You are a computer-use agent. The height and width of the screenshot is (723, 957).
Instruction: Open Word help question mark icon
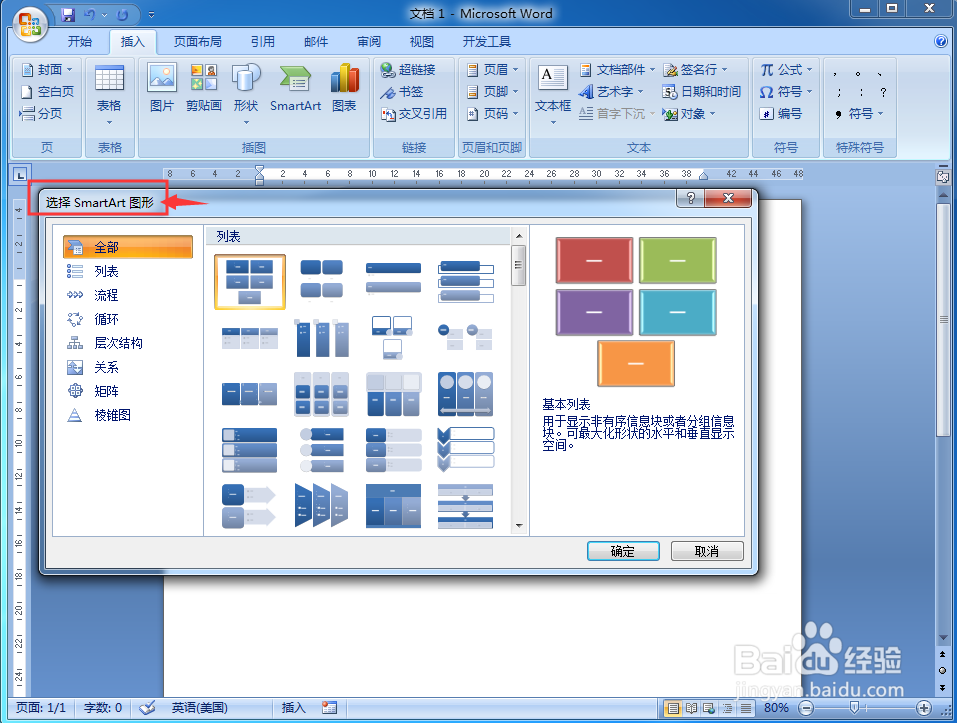941,41
